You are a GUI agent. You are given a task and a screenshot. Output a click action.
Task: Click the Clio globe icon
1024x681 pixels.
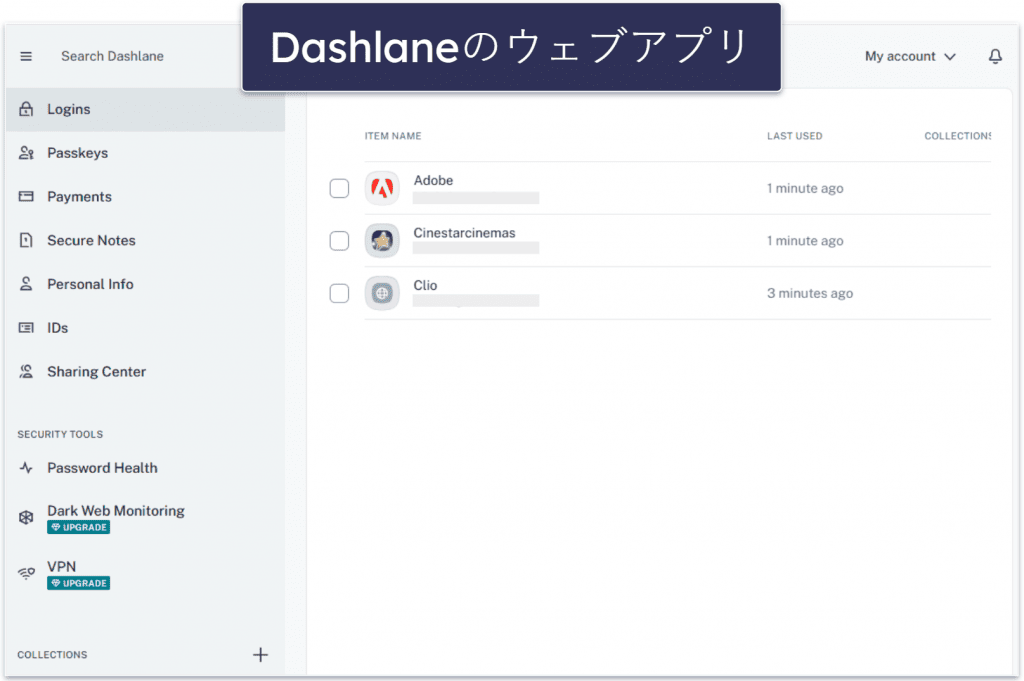(x=382, y=293)
